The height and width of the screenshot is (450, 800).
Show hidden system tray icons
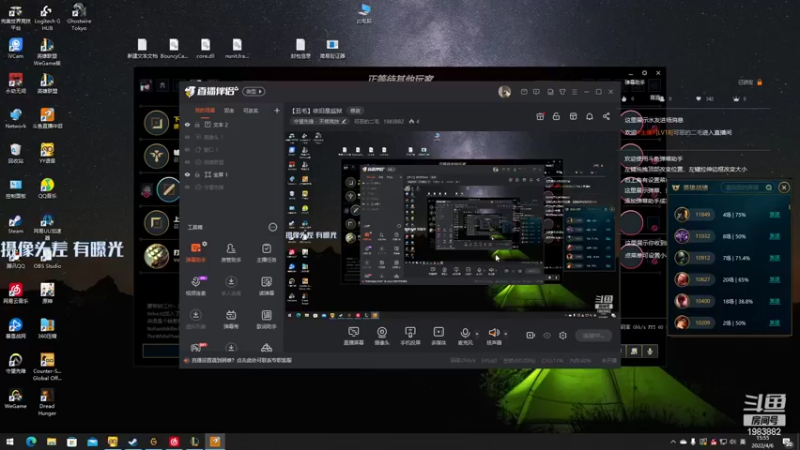[x=673, y=442]
